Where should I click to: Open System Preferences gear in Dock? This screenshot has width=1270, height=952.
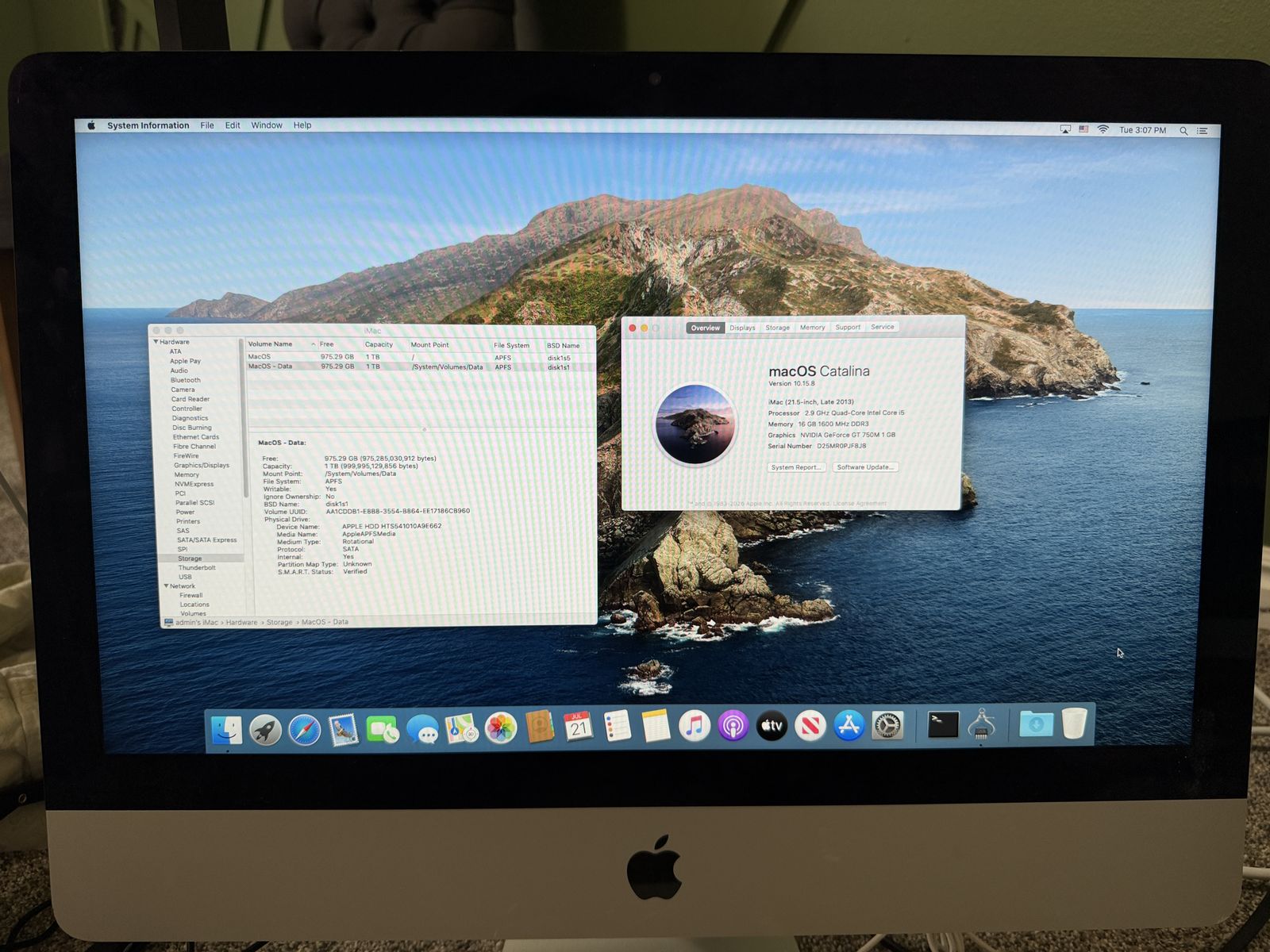(887, 725)
